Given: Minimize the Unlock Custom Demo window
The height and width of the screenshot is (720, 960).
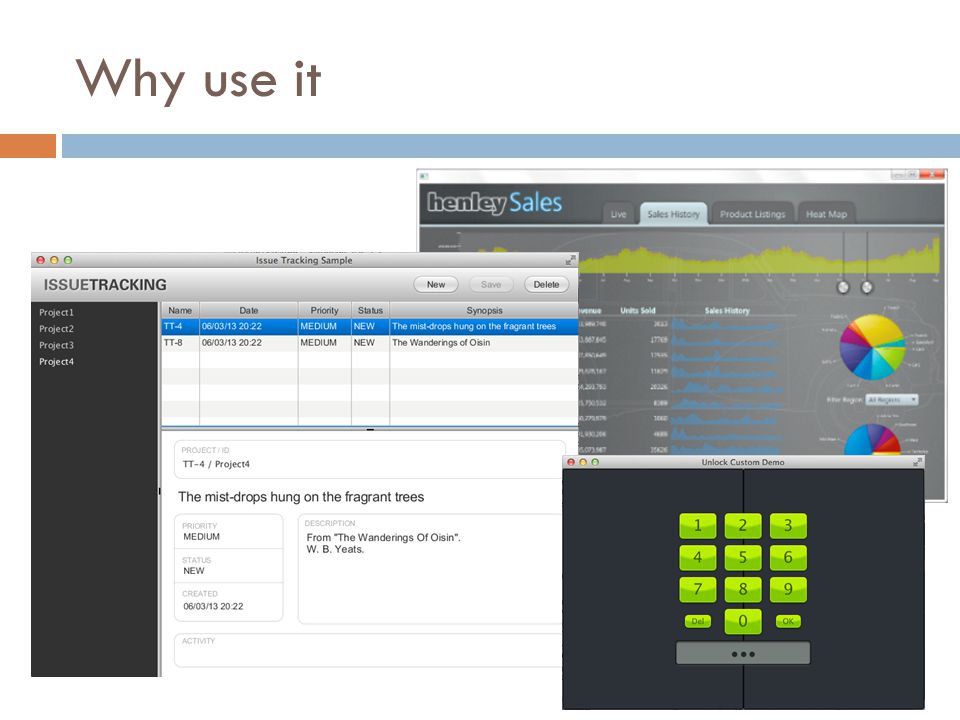Looking at the screenshot, I should click(x=583, y=462).
